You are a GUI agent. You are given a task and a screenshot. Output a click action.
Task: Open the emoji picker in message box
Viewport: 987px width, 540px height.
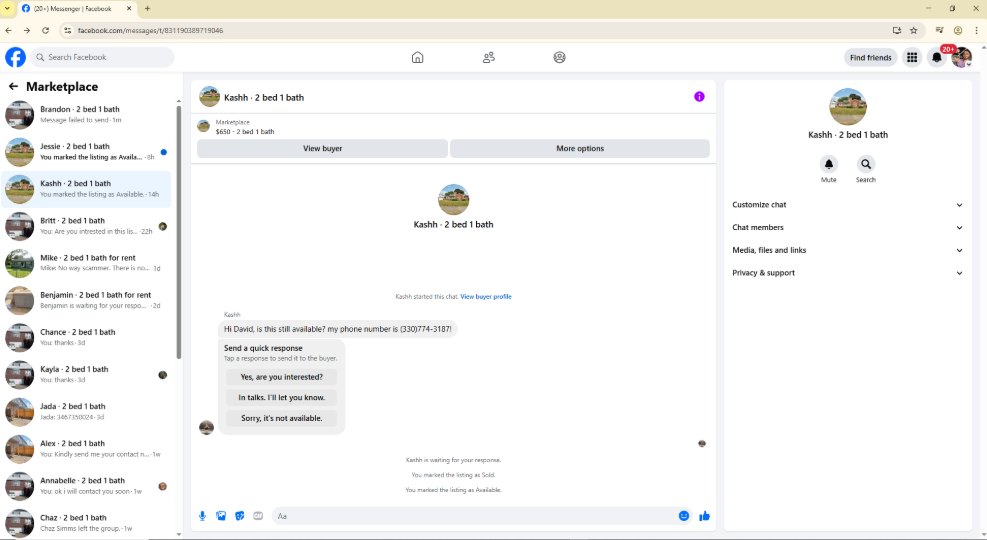pos(684,516)
